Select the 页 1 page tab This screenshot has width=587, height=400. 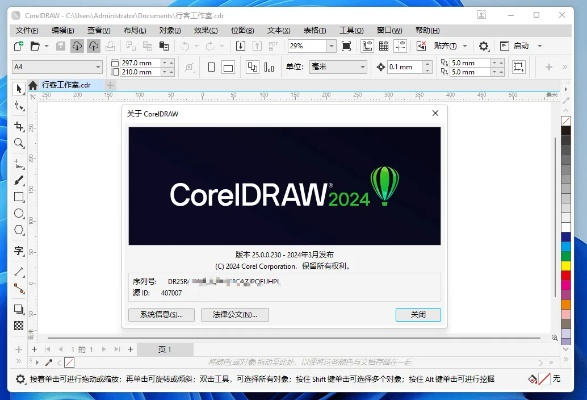[x=165, y=350]
